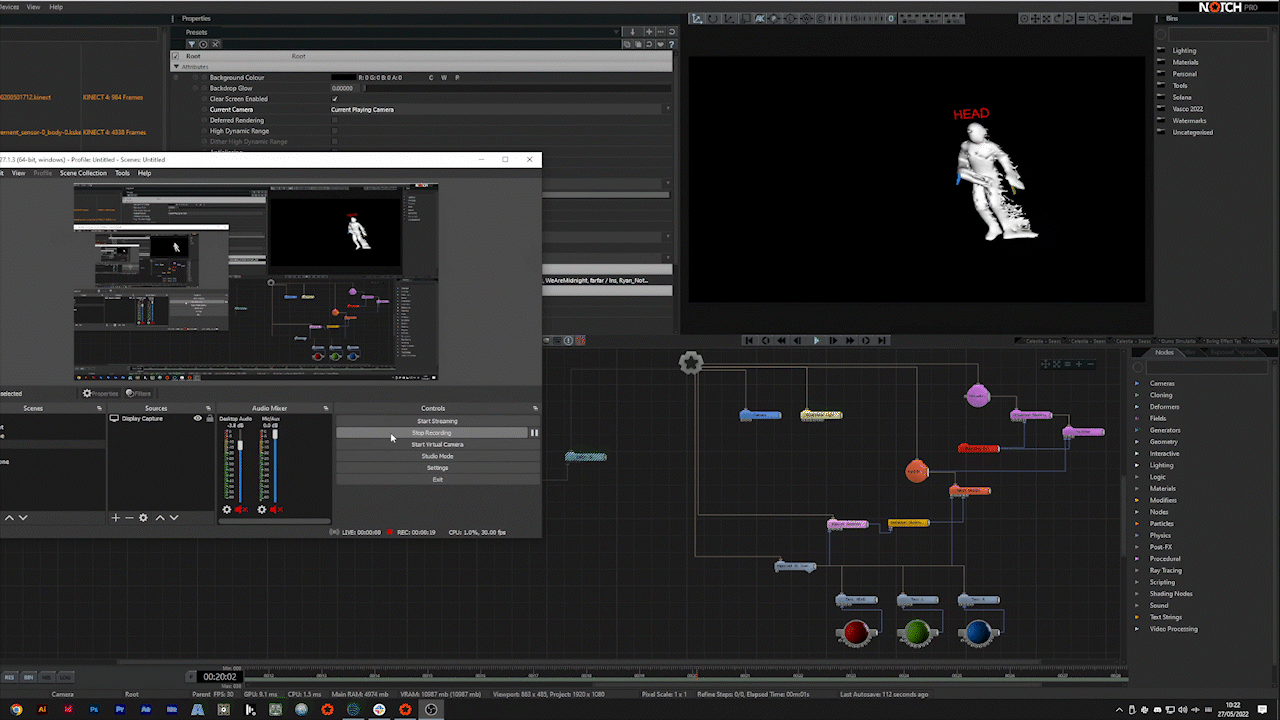
Task: Click the Root star node in nodegraph
Action: (691, 362)
